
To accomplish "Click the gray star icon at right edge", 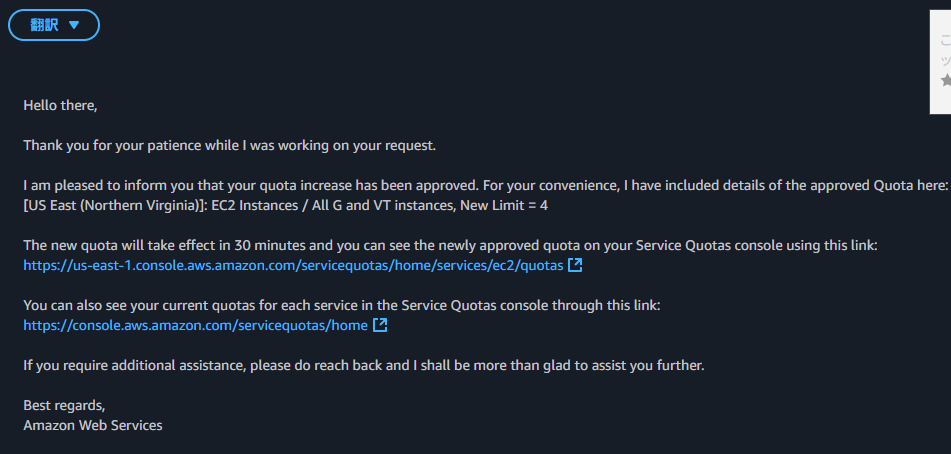I will pos(946,79).
